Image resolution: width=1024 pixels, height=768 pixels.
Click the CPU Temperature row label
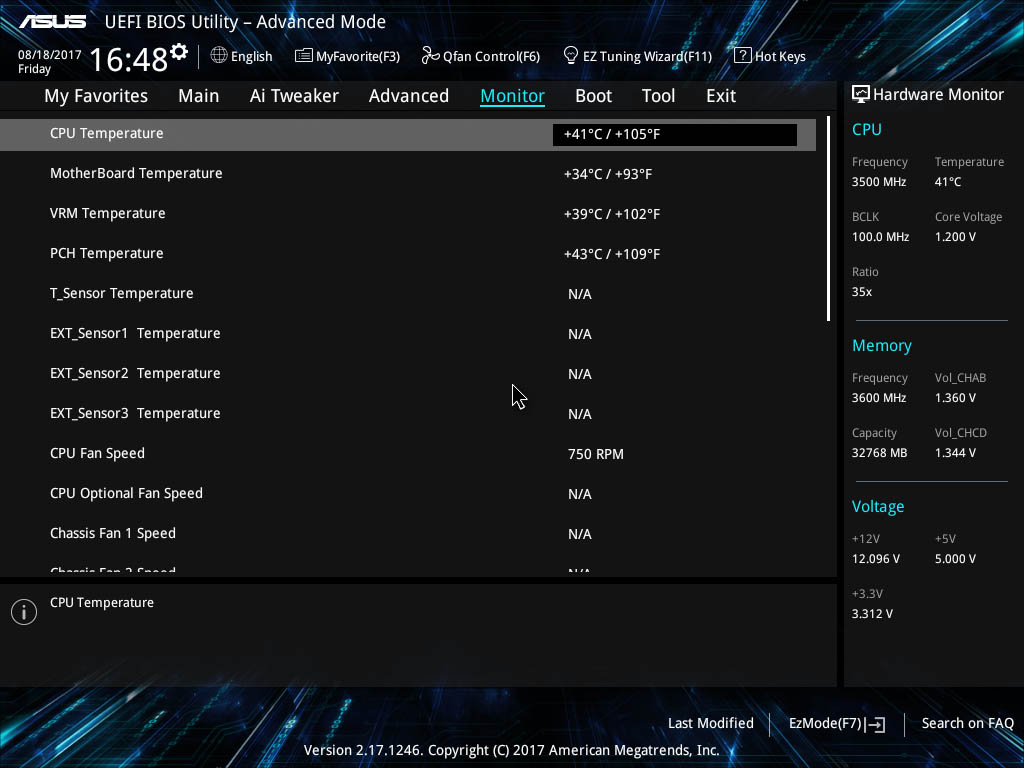pyautogui.click(x=106, y=133)
